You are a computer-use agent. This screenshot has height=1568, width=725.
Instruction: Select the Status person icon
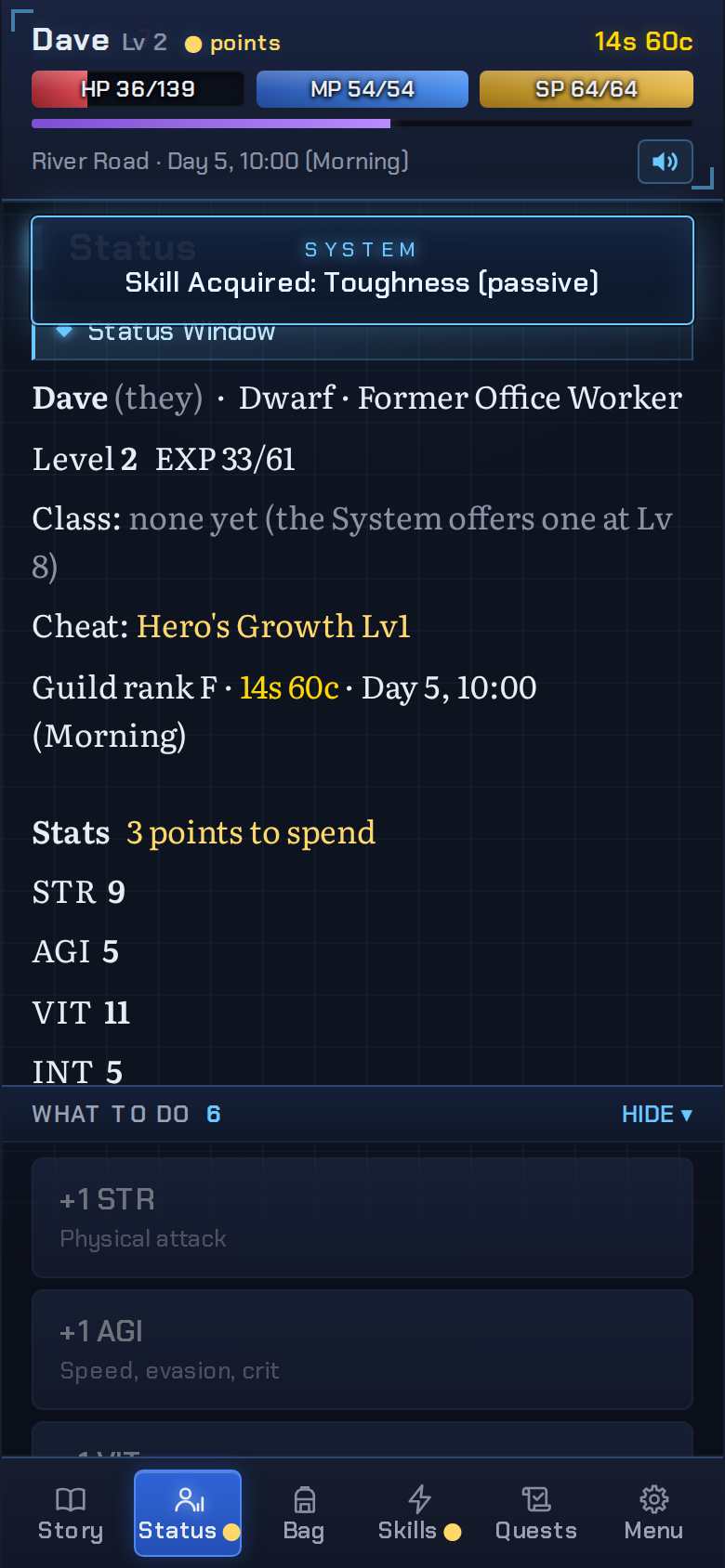(x=189, y=1499)
